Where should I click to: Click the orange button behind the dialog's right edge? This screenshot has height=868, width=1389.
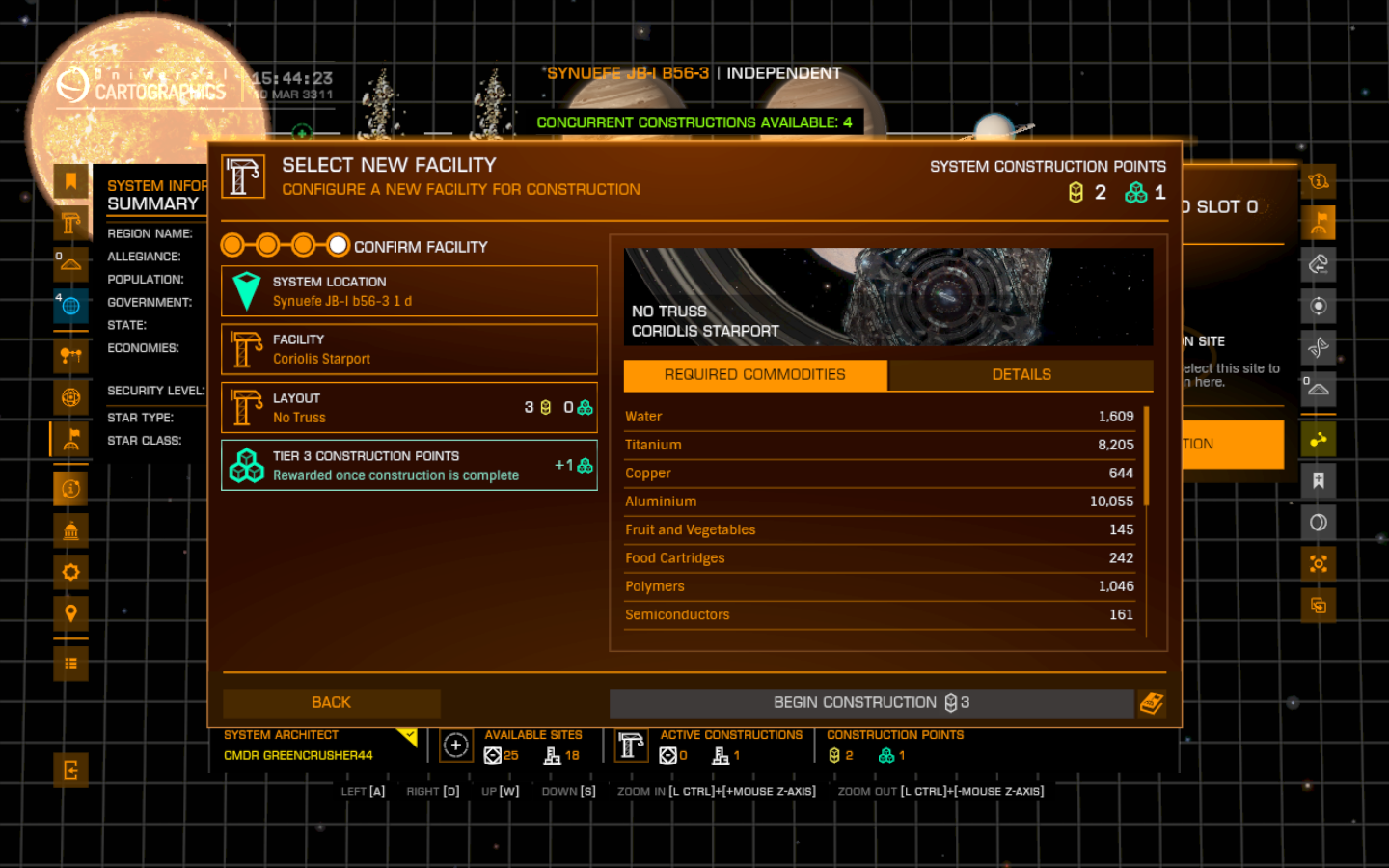click(1233, 445)
